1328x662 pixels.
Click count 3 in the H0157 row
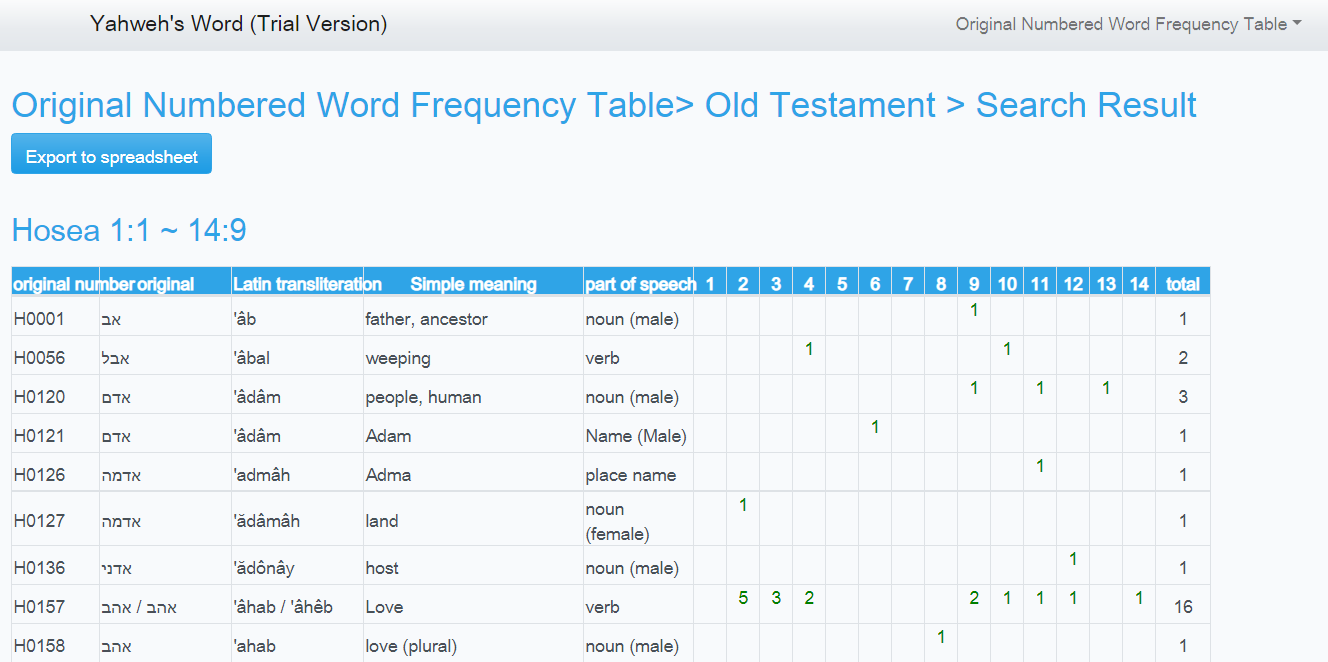click(776, 598)
